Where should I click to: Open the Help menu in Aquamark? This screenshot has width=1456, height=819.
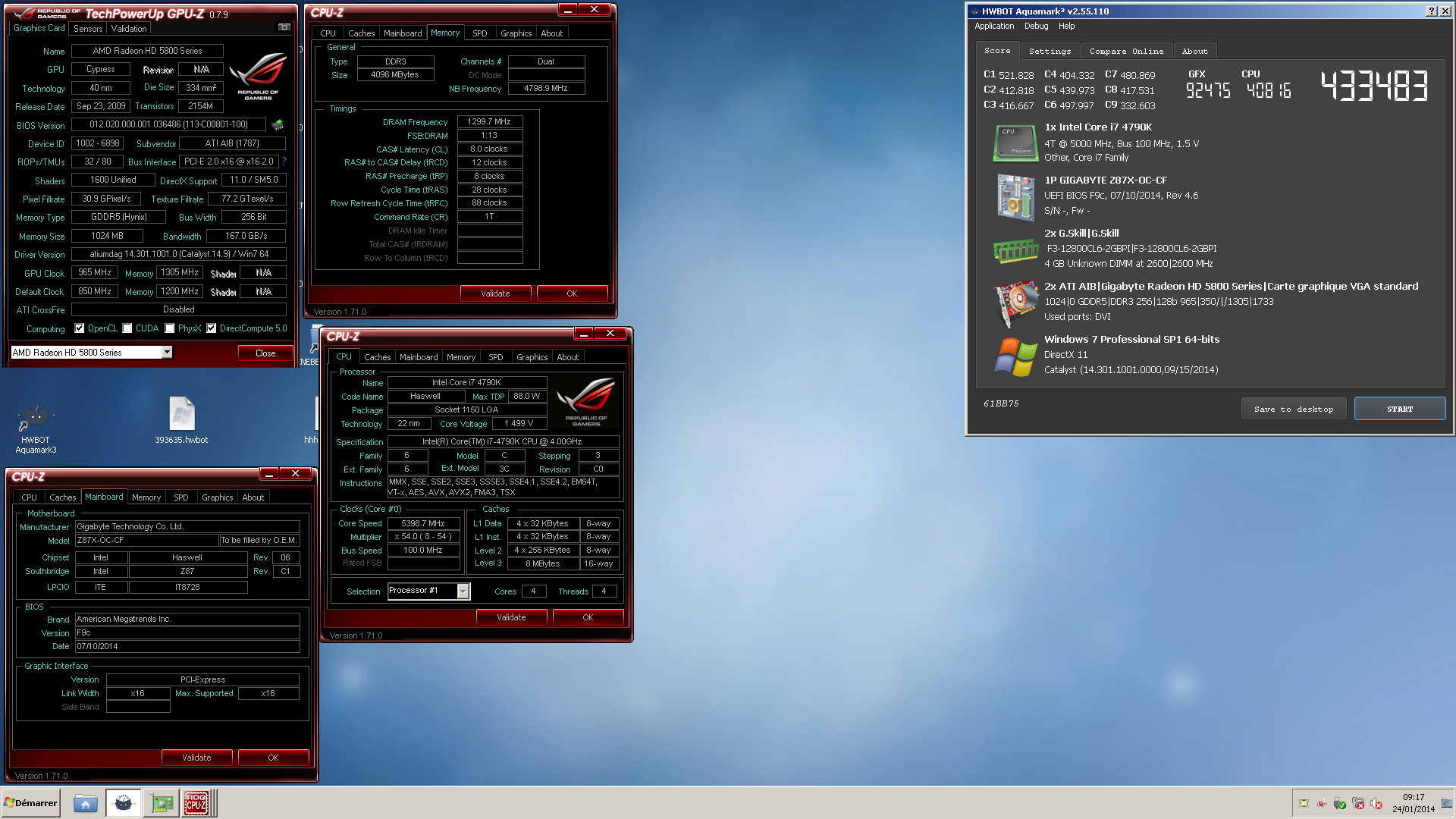point(1066,27)
